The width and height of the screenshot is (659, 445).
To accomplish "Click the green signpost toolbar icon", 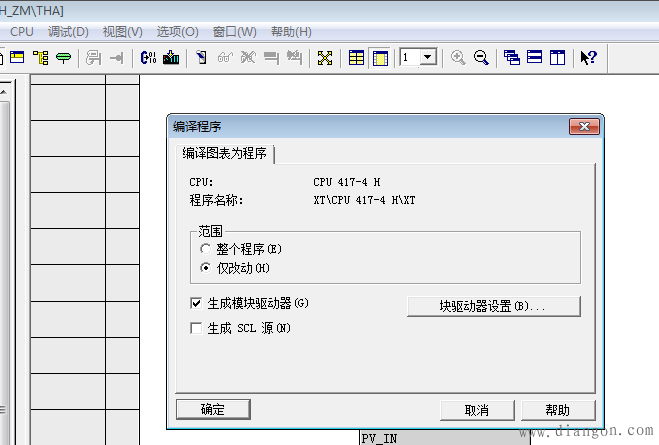I will coord(63,58).
